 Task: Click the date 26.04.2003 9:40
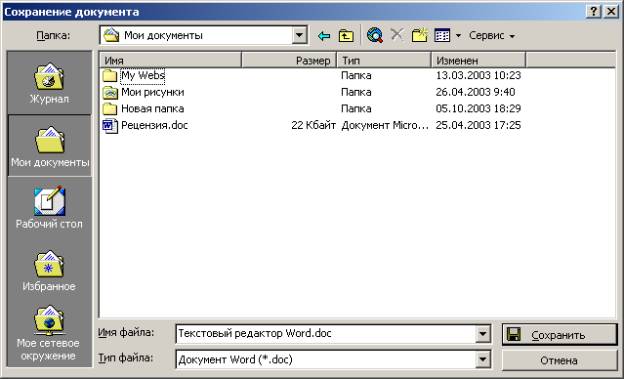click(x=475, y=92)
